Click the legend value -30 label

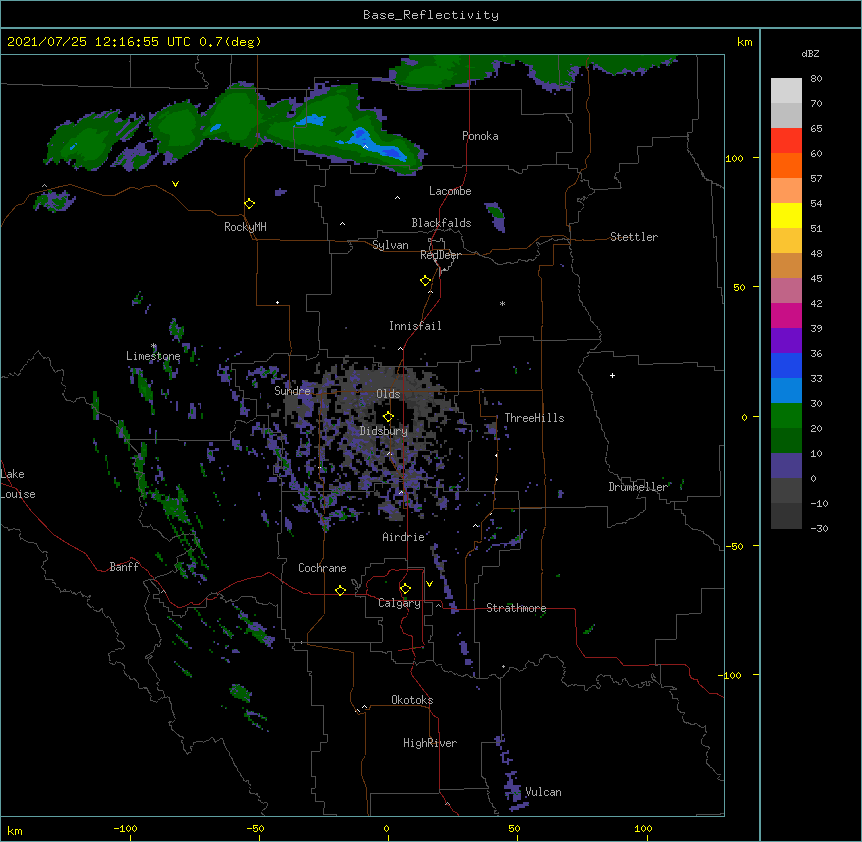click(x=819, y=528)
